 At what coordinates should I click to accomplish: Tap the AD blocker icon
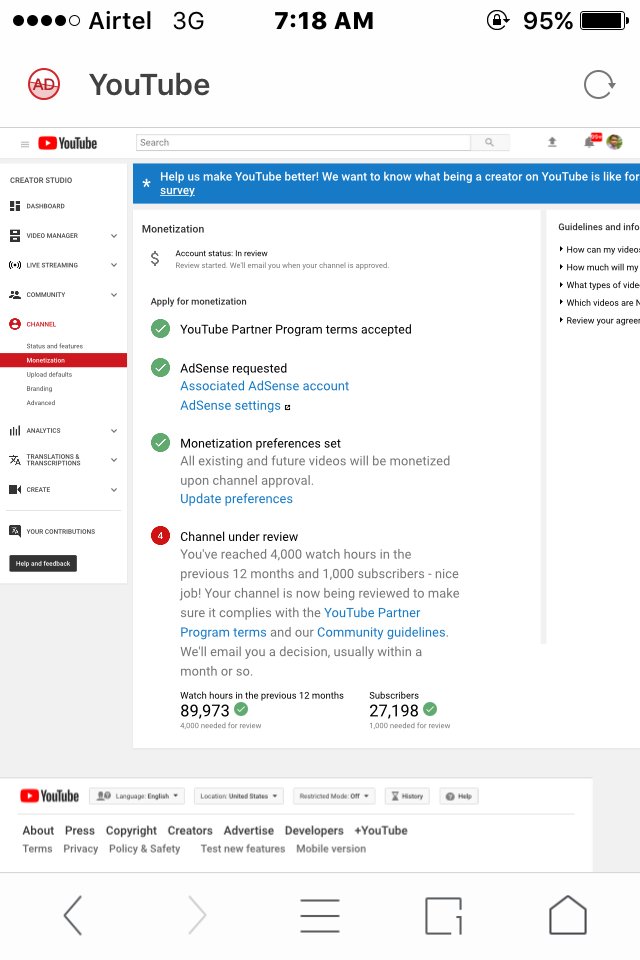pyautogui.click(x=44, y=84)
